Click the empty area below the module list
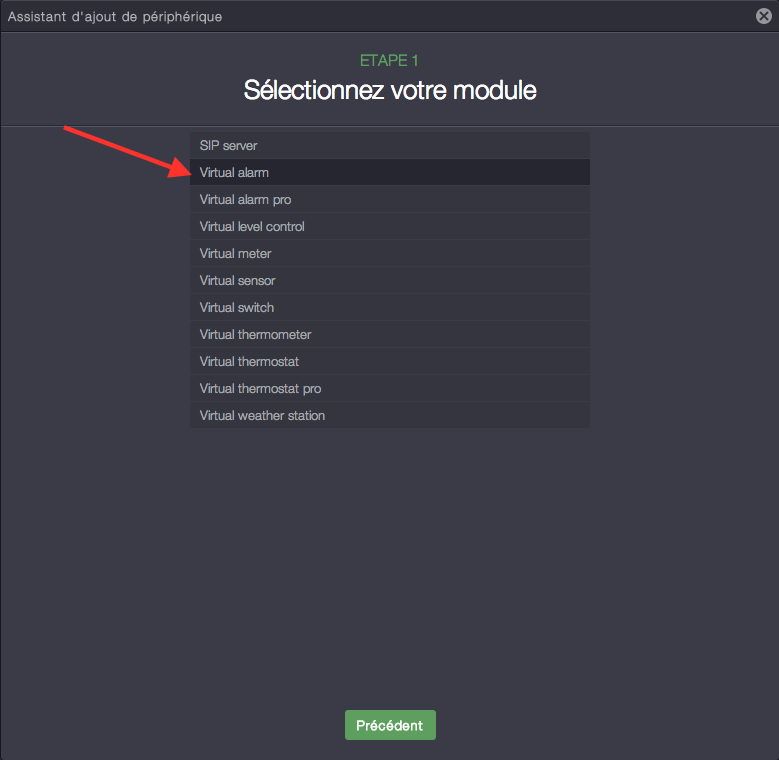The height and width of the screenshot is (760, 779). (389, 560)
